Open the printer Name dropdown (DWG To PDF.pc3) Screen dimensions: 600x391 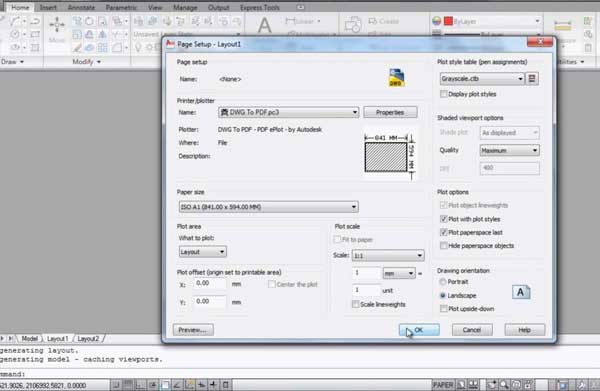pyautogui.click(x=289, y=112)
